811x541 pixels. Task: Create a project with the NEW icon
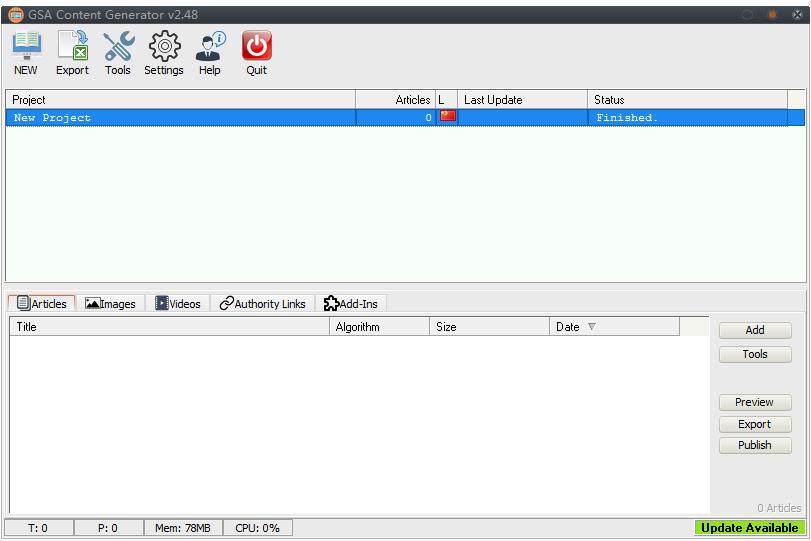[x=26, y=53]
